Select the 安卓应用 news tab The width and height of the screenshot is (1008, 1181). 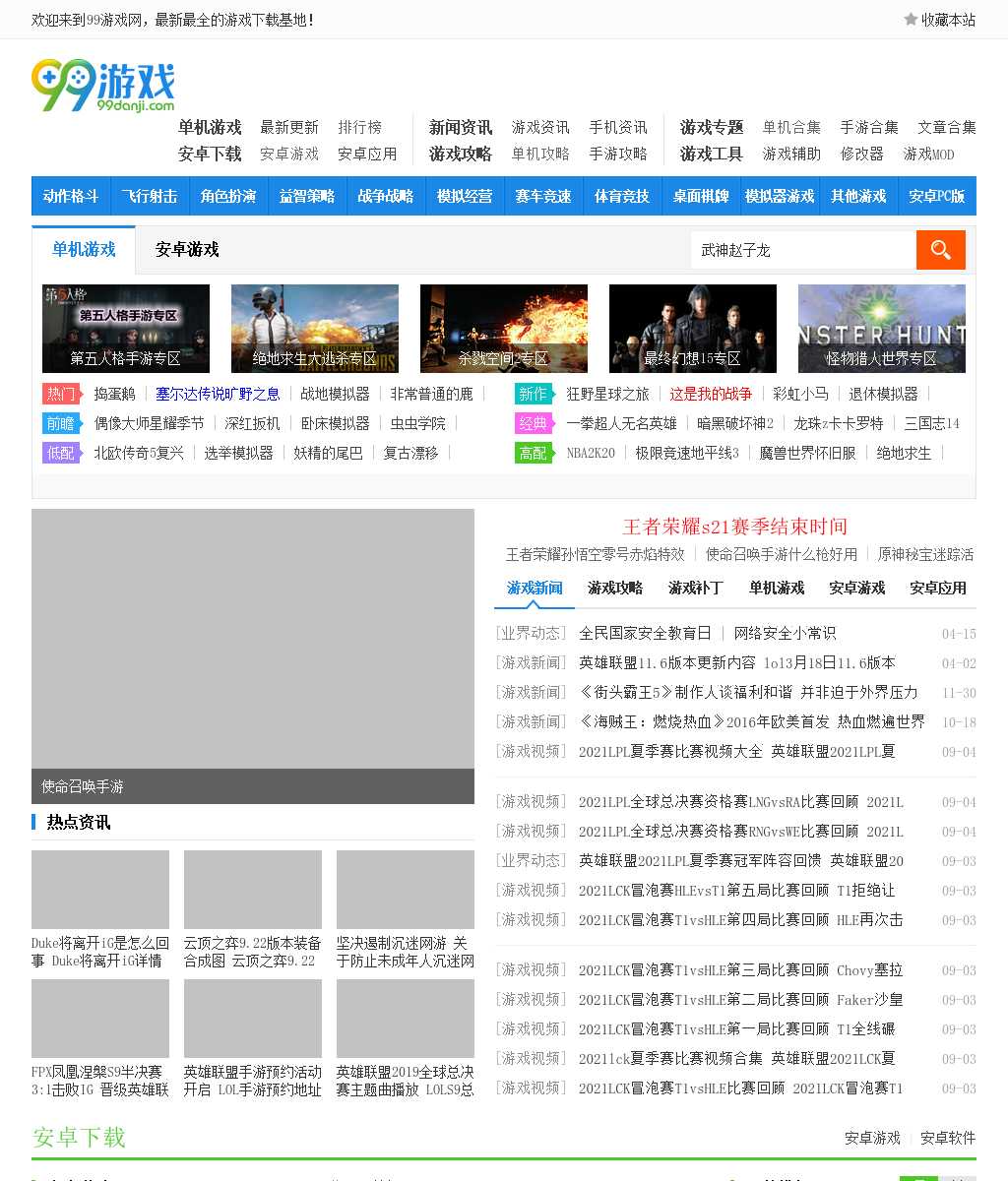(x=938, y=588)
